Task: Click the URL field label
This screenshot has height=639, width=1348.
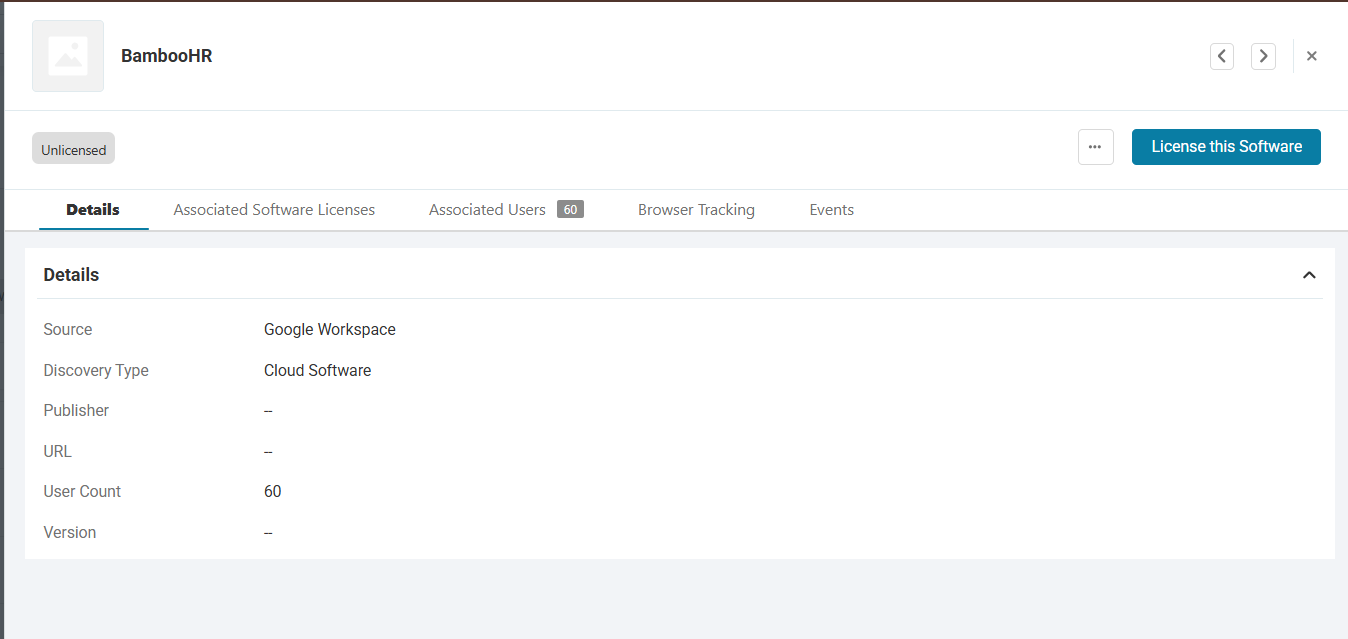Action: pos(58,451)
